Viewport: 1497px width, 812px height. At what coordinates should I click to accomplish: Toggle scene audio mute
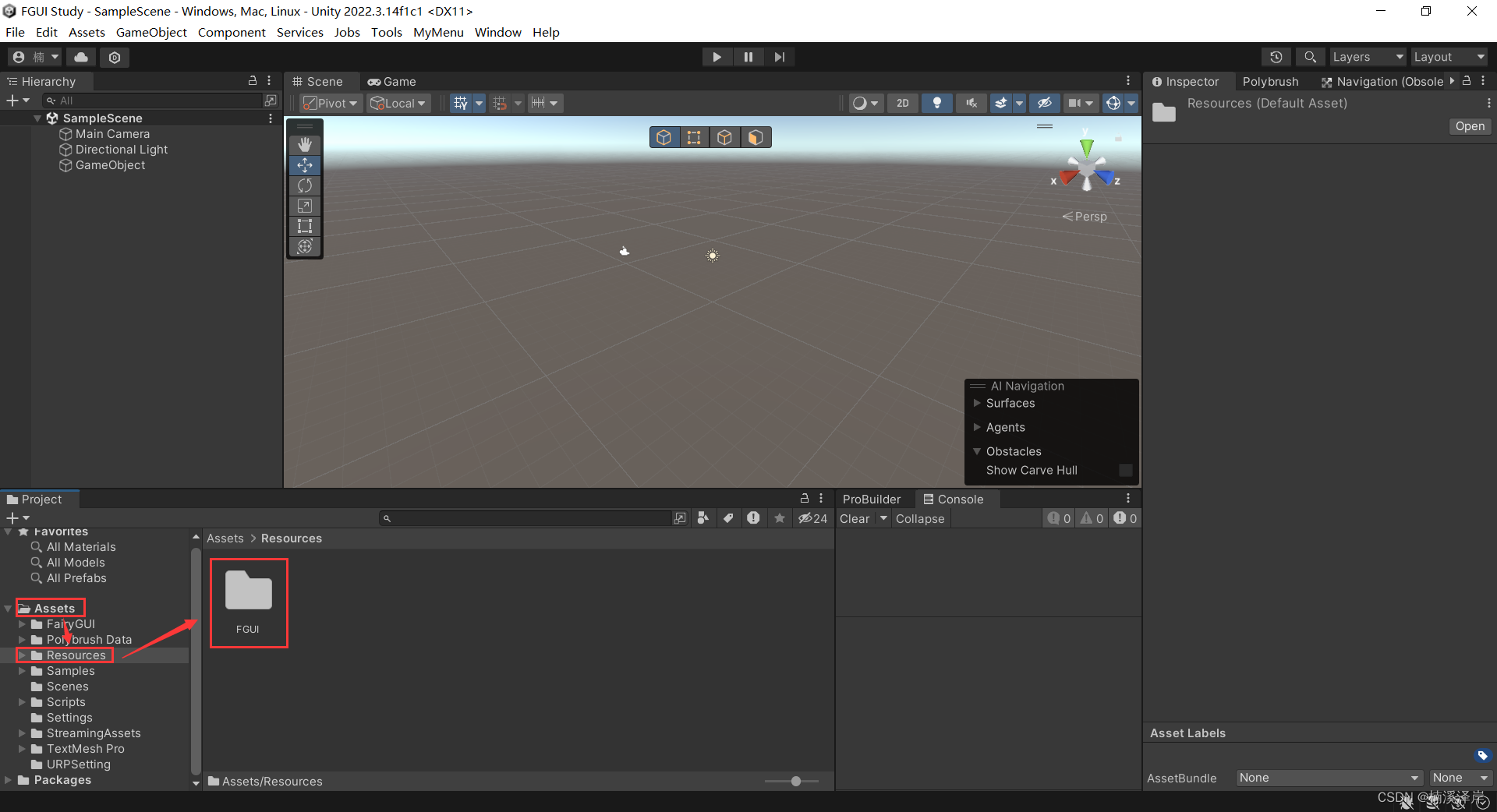coord(971,103)
